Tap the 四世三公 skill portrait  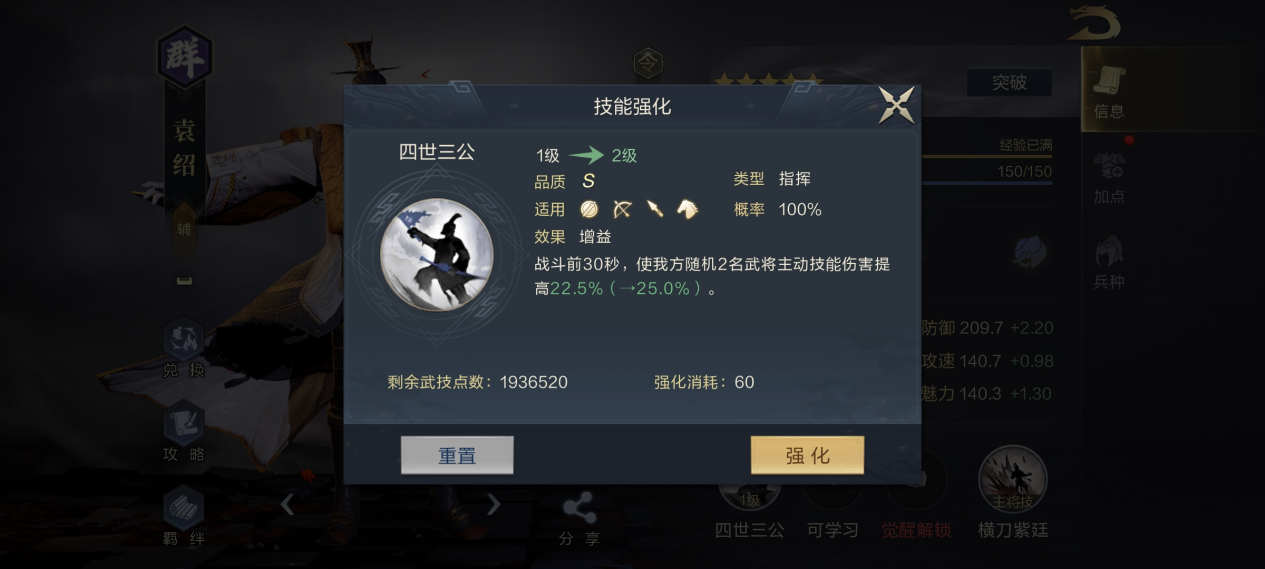tap(437, 254)
